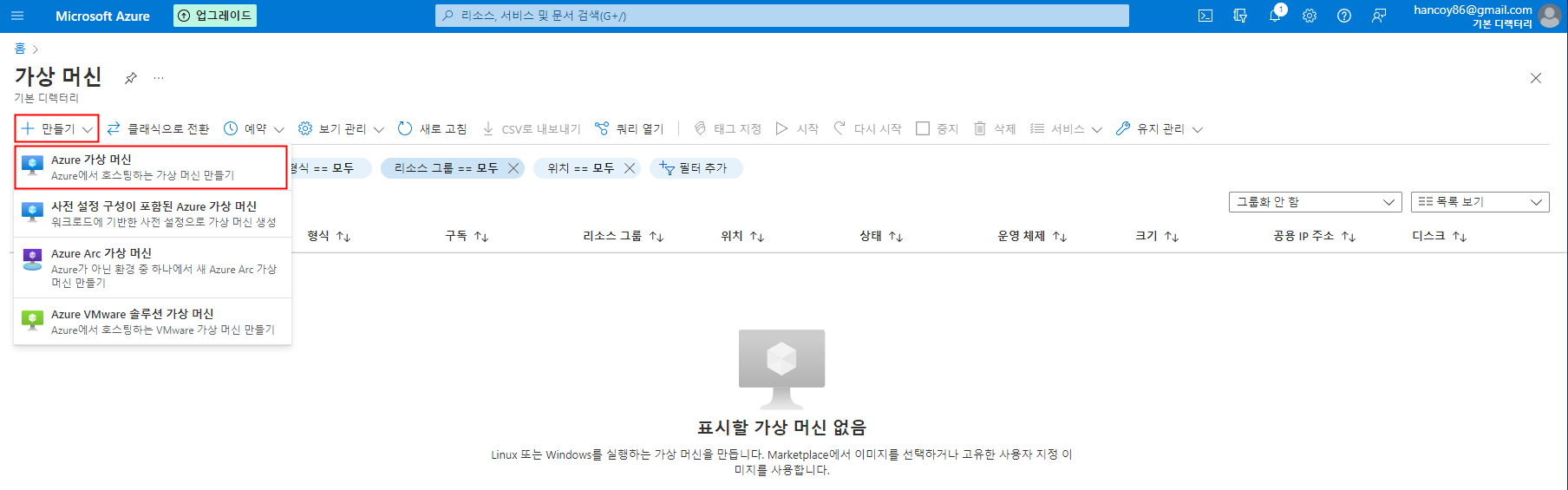Image resolution: width=1568 pixels, height=490 pixels.
Task: Click 시작 start button
Action: click(x=797, y=128)
